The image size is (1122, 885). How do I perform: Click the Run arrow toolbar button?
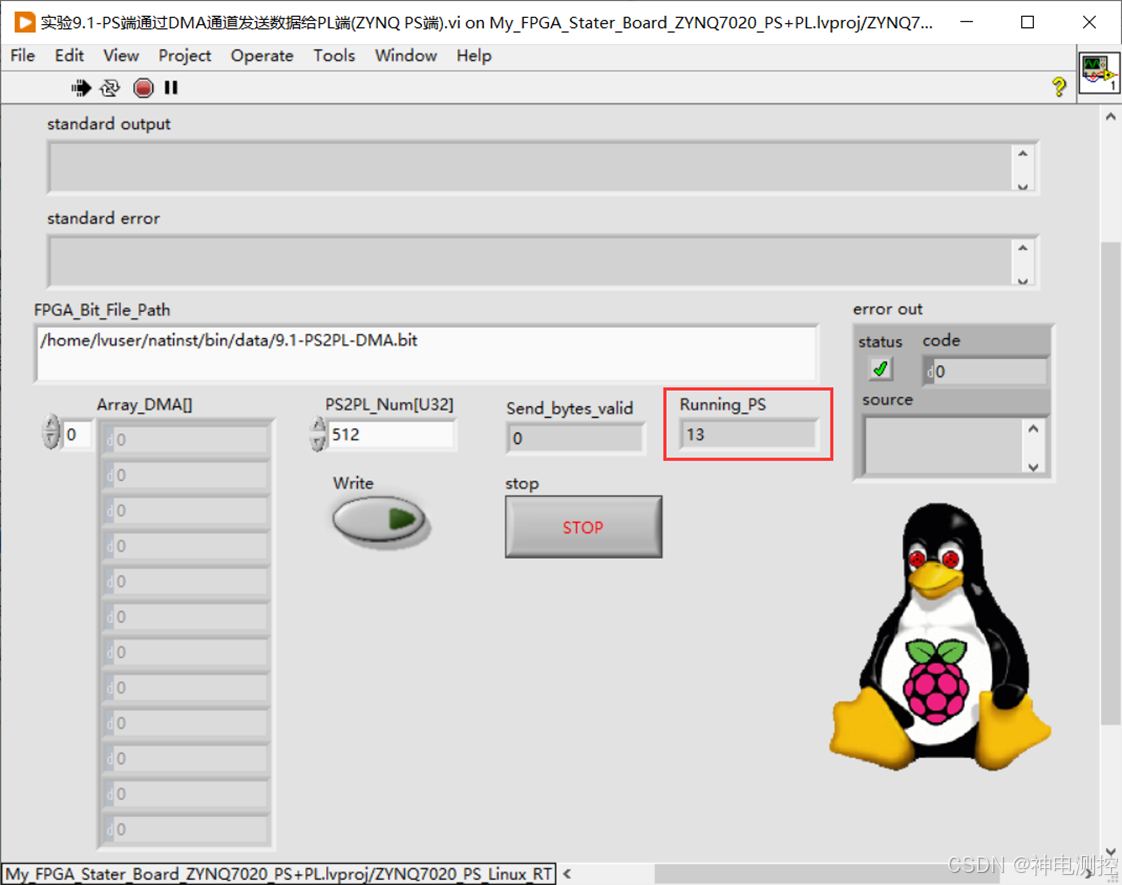pos(81,87)
